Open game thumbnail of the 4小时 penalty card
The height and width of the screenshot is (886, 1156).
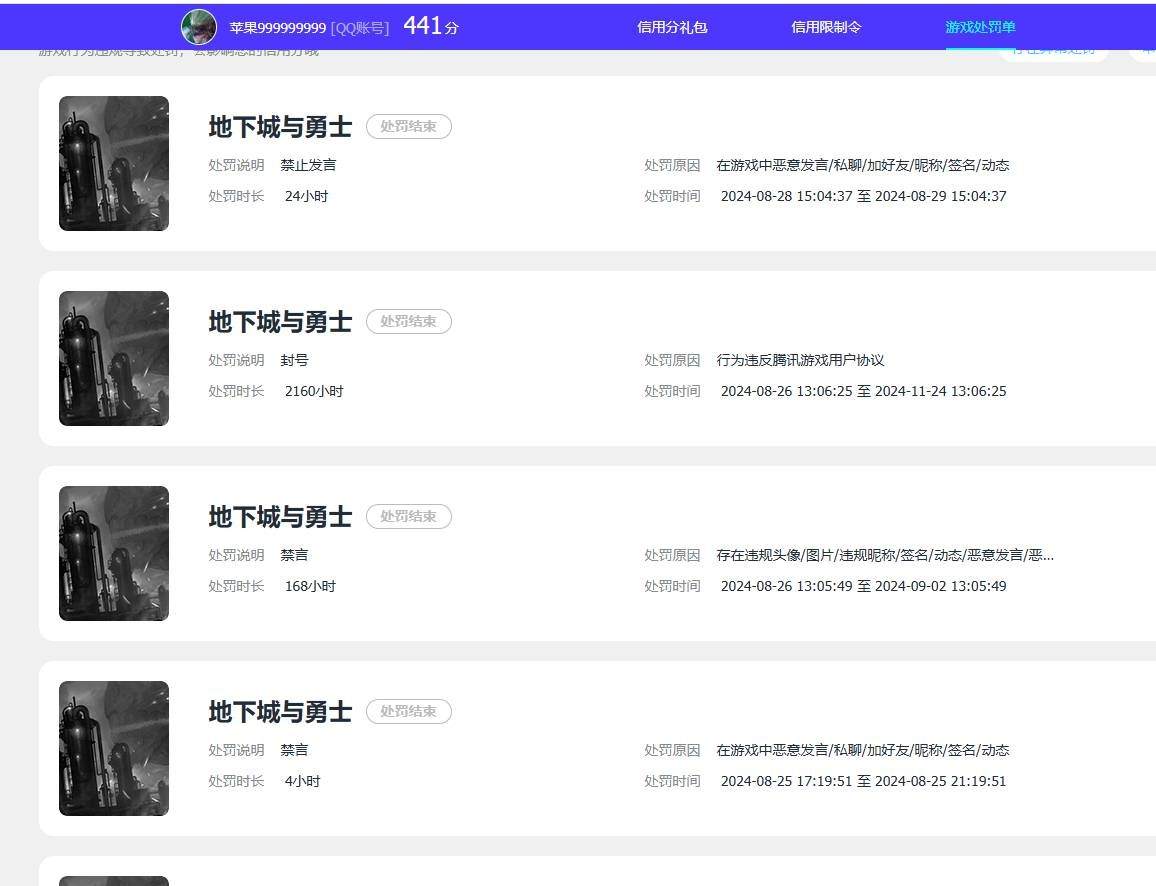pyautogui.click(x=114, y=748)
